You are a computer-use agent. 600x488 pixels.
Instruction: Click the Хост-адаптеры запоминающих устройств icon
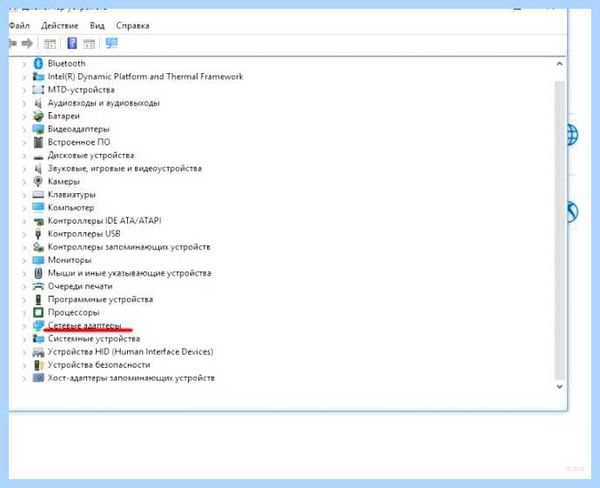tap(38, 378)
